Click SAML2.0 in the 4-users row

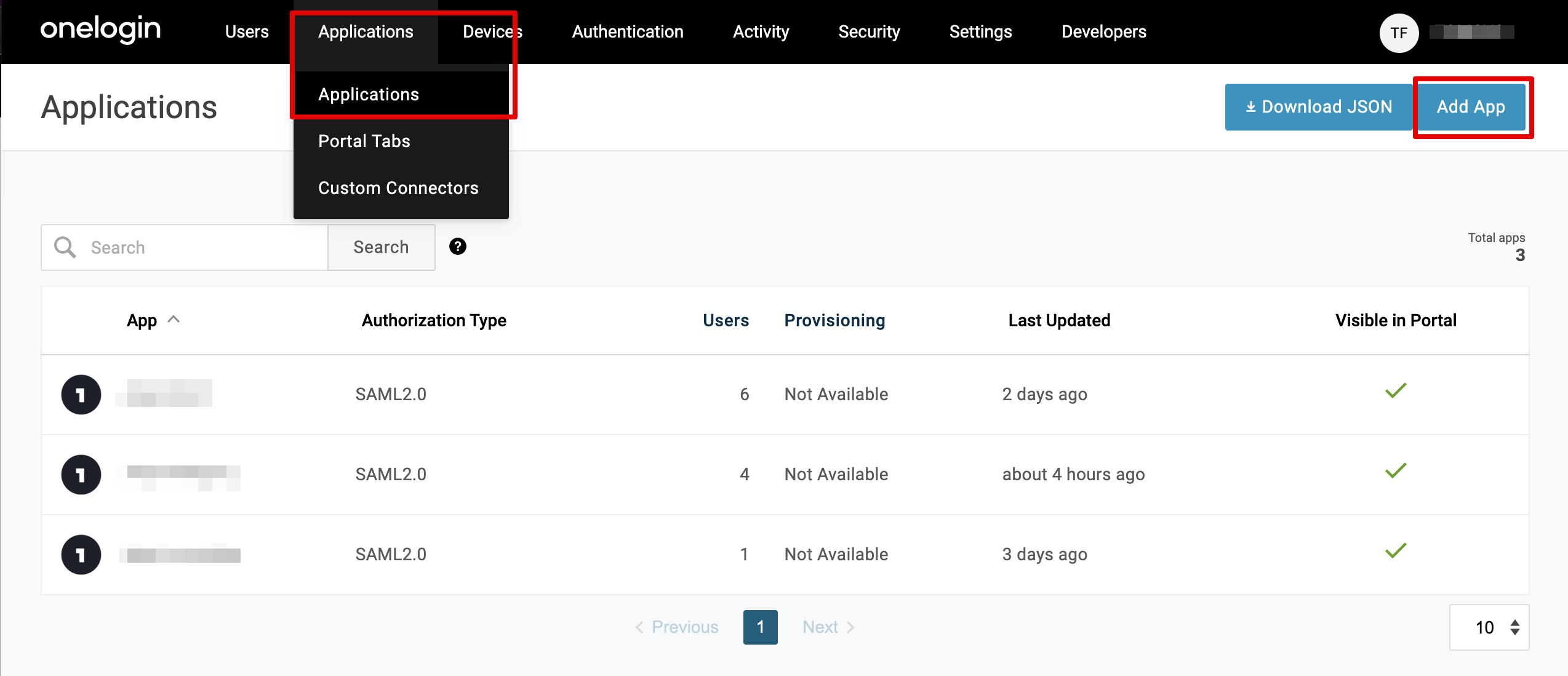(x=391, y=474)
